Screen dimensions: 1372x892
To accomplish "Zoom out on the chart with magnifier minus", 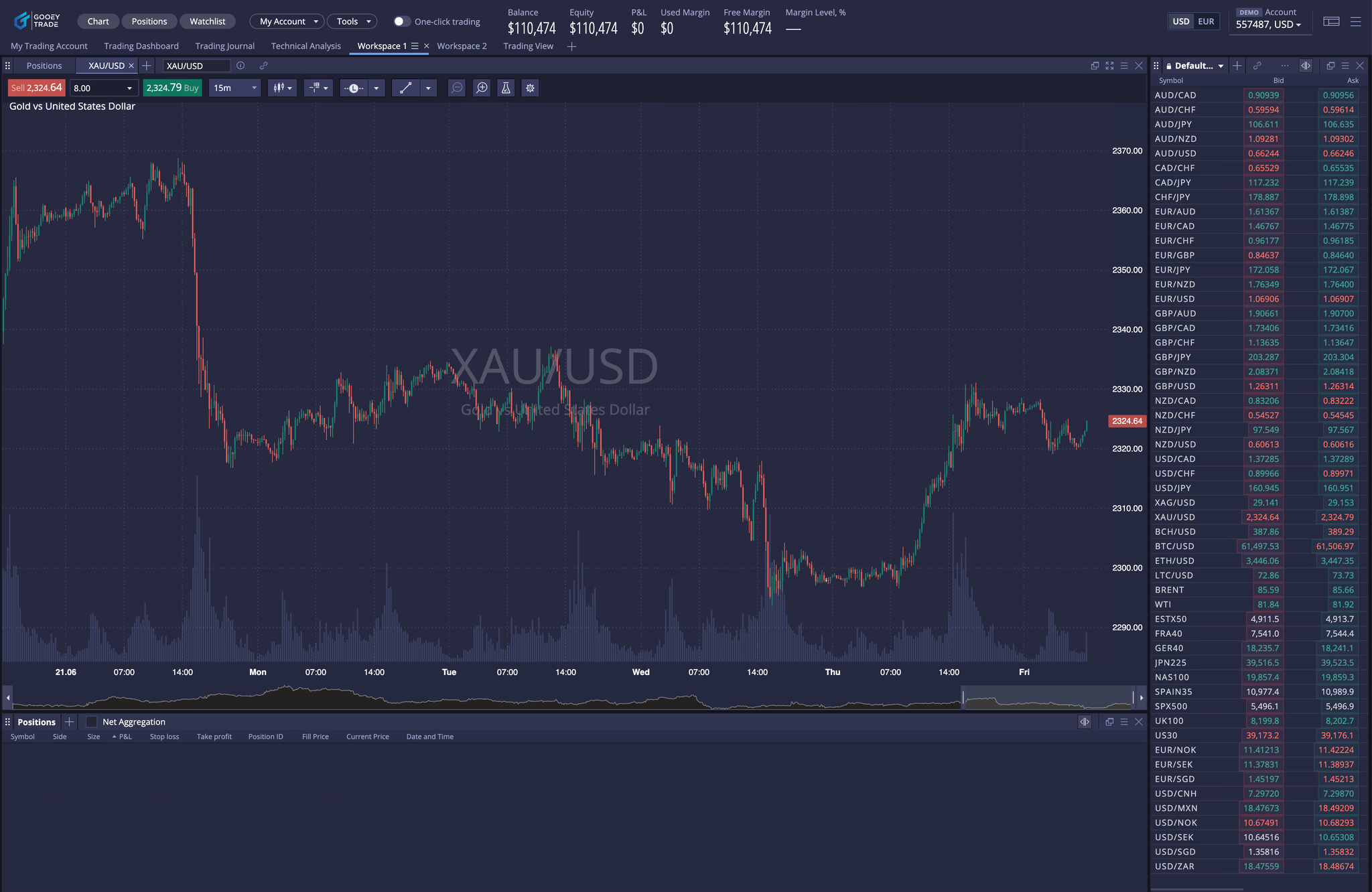I will 456,88.
